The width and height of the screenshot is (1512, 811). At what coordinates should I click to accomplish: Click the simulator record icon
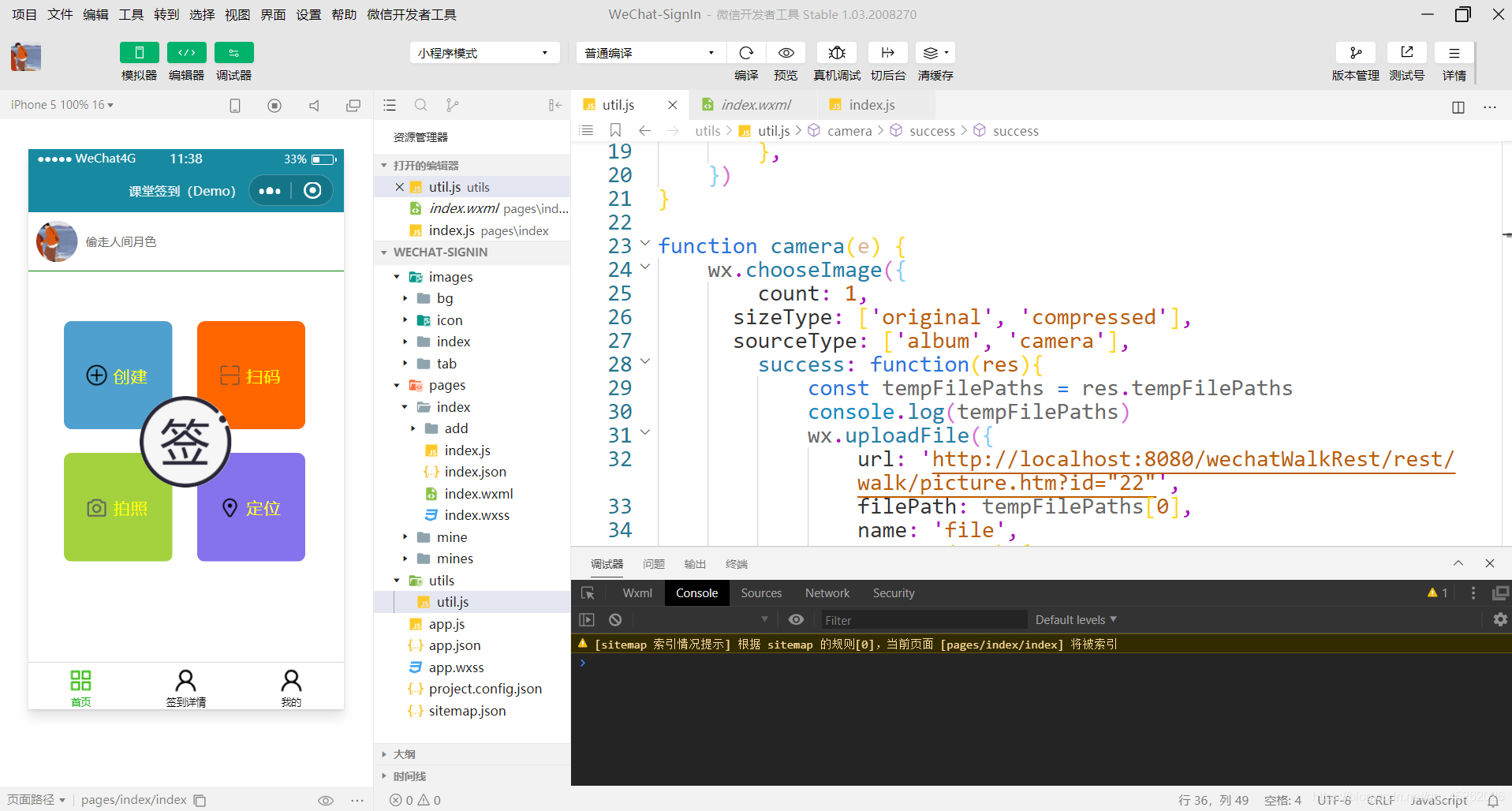(274, 106)
